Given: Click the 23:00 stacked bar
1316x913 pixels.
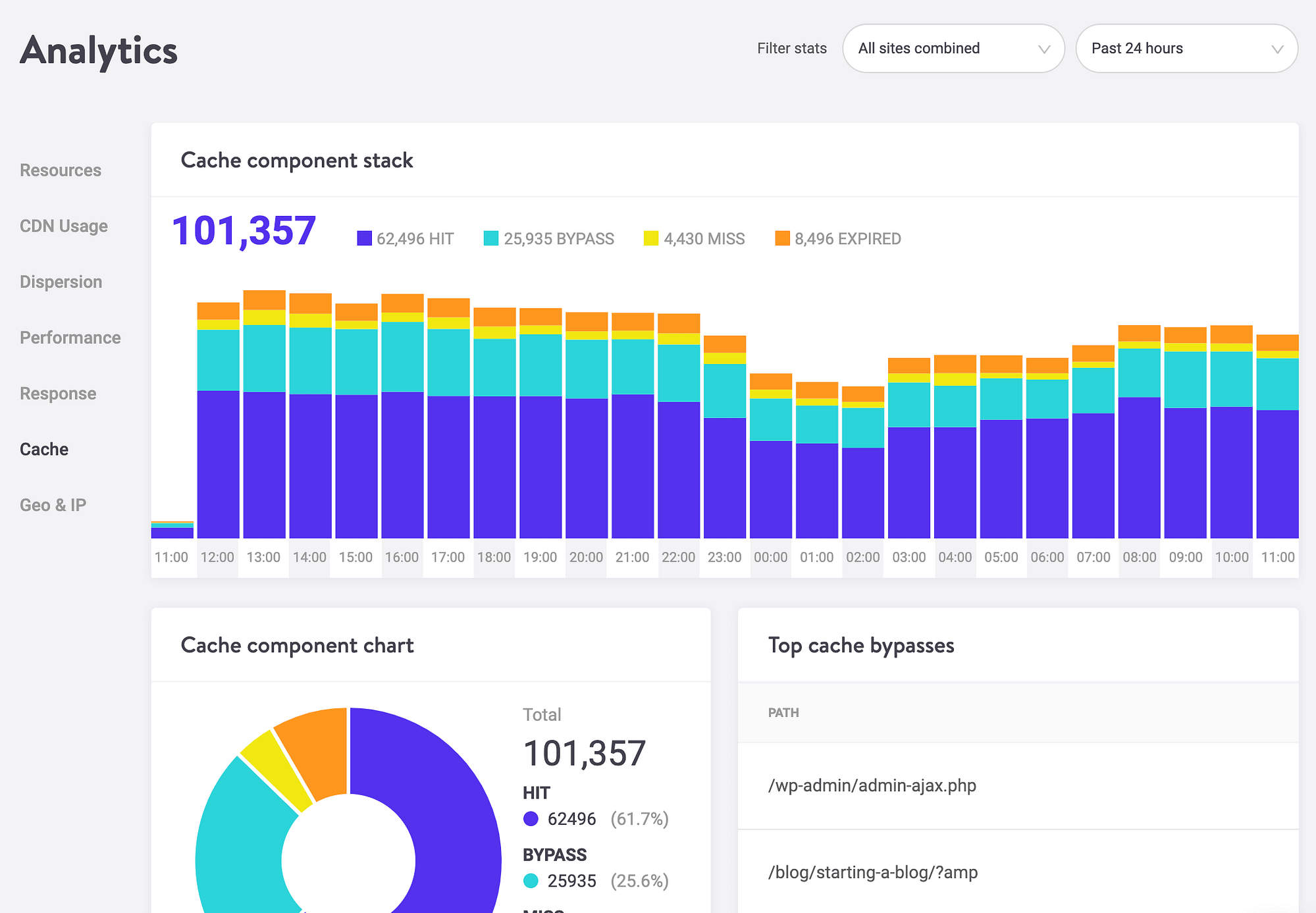Looking at the screenshot, I should point(725,437).
